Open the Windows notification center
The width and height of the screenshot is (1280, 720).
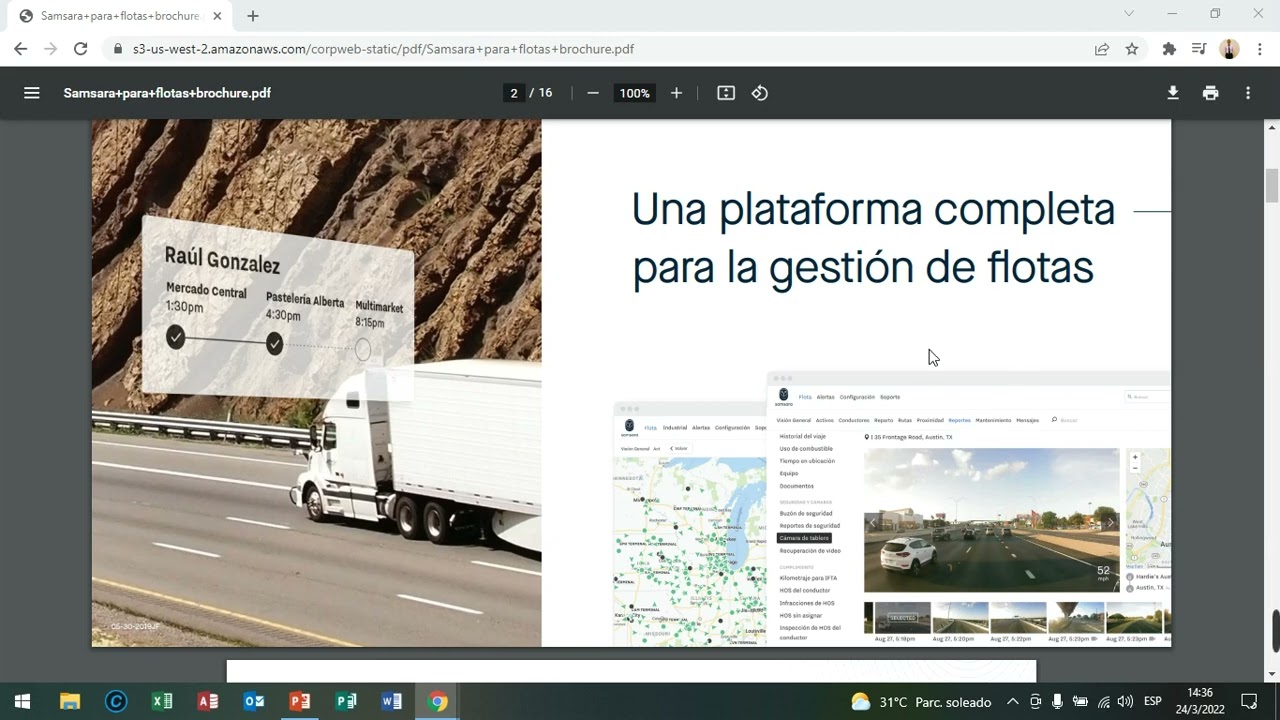(1249, 702)
